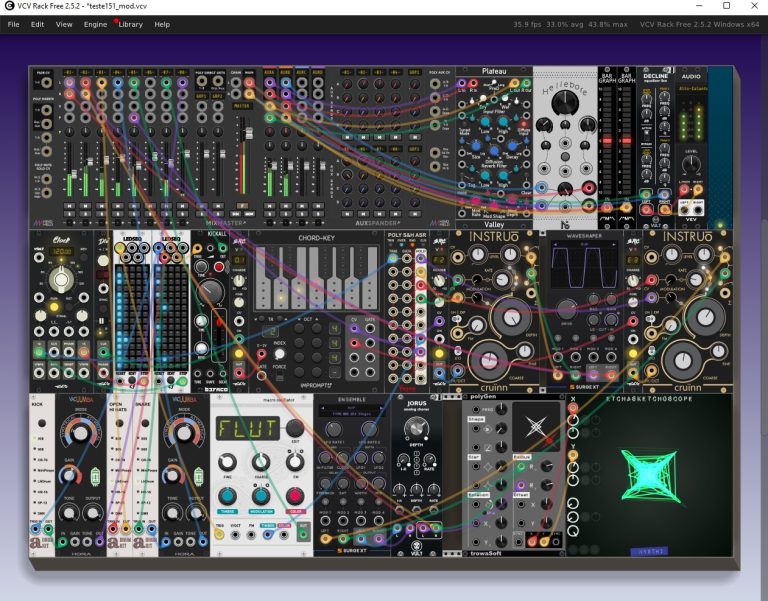Click the MixMaster channel -01- fader

tap(74, 173)
